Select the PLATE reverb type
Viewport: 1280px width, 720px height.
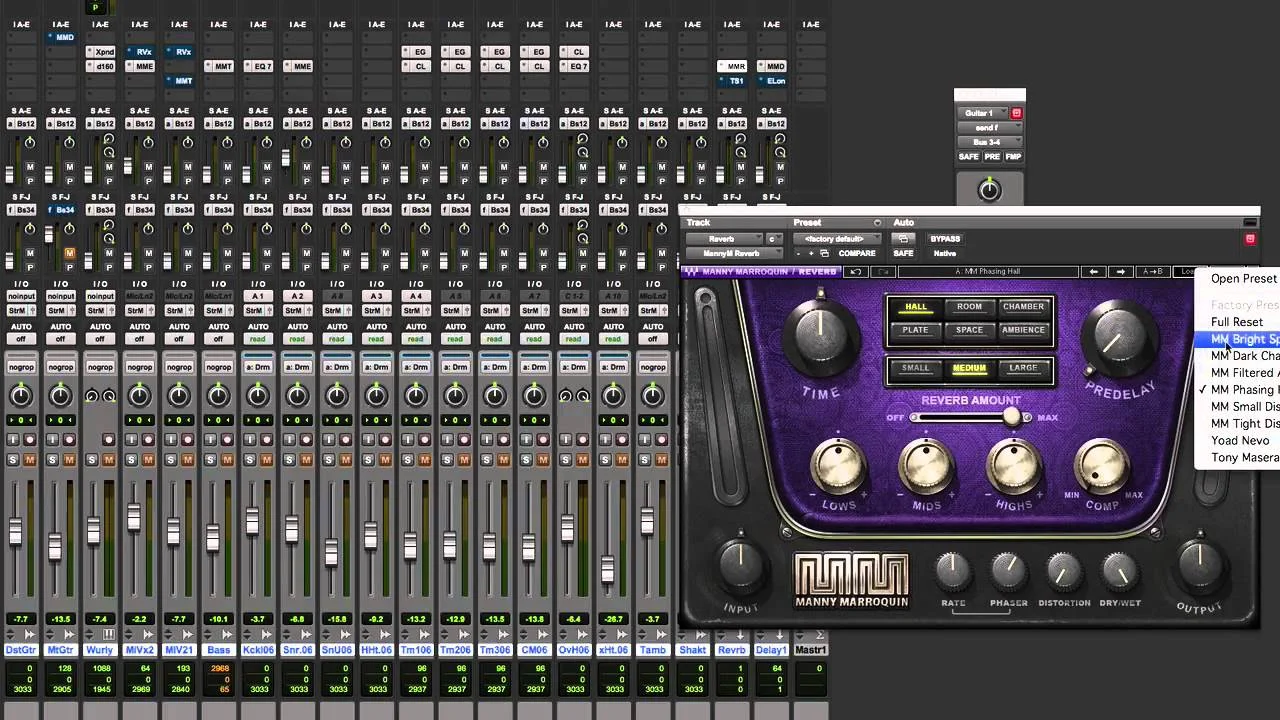(915, 330)
